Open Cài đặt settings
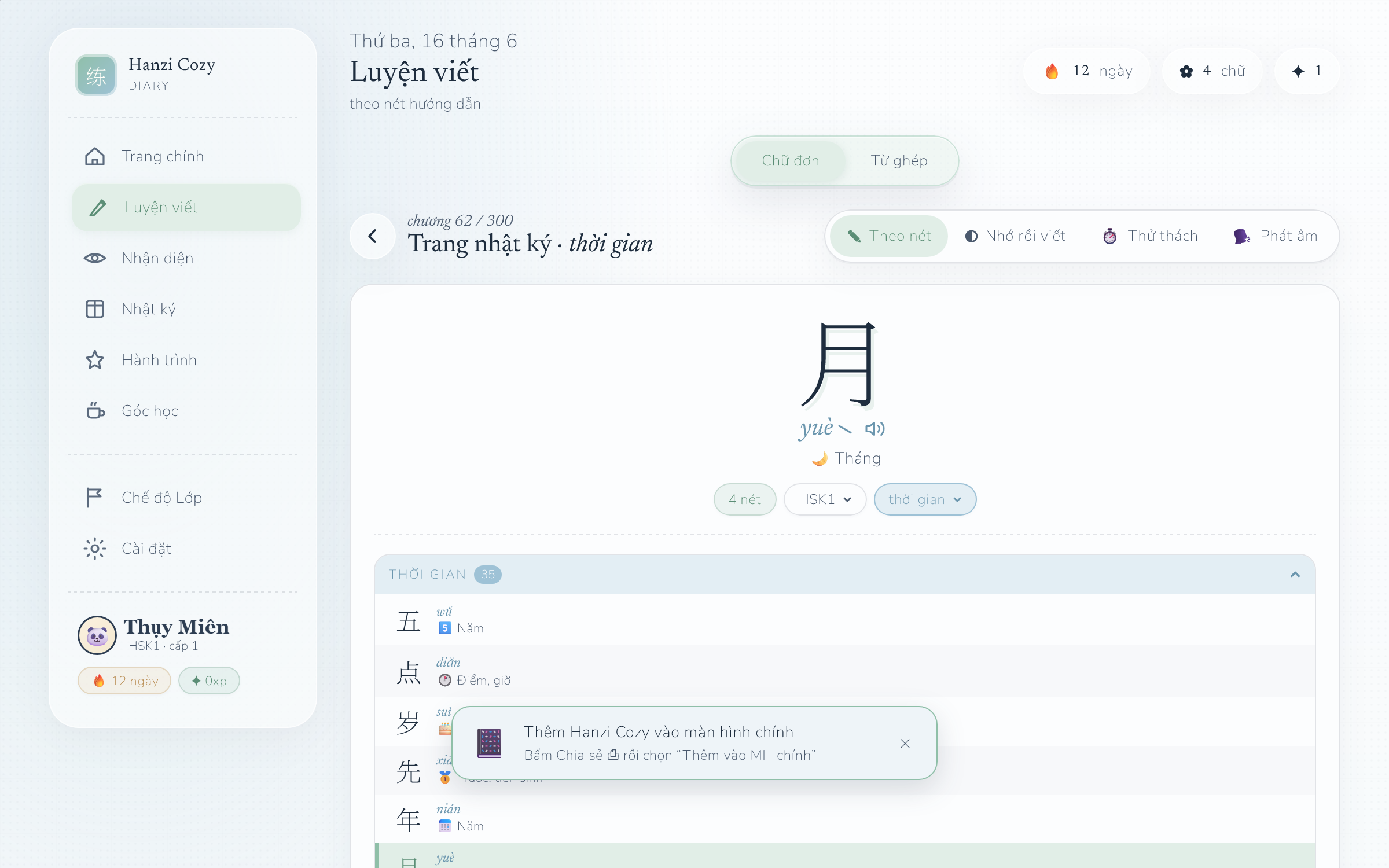 click(x=186, y=549)
